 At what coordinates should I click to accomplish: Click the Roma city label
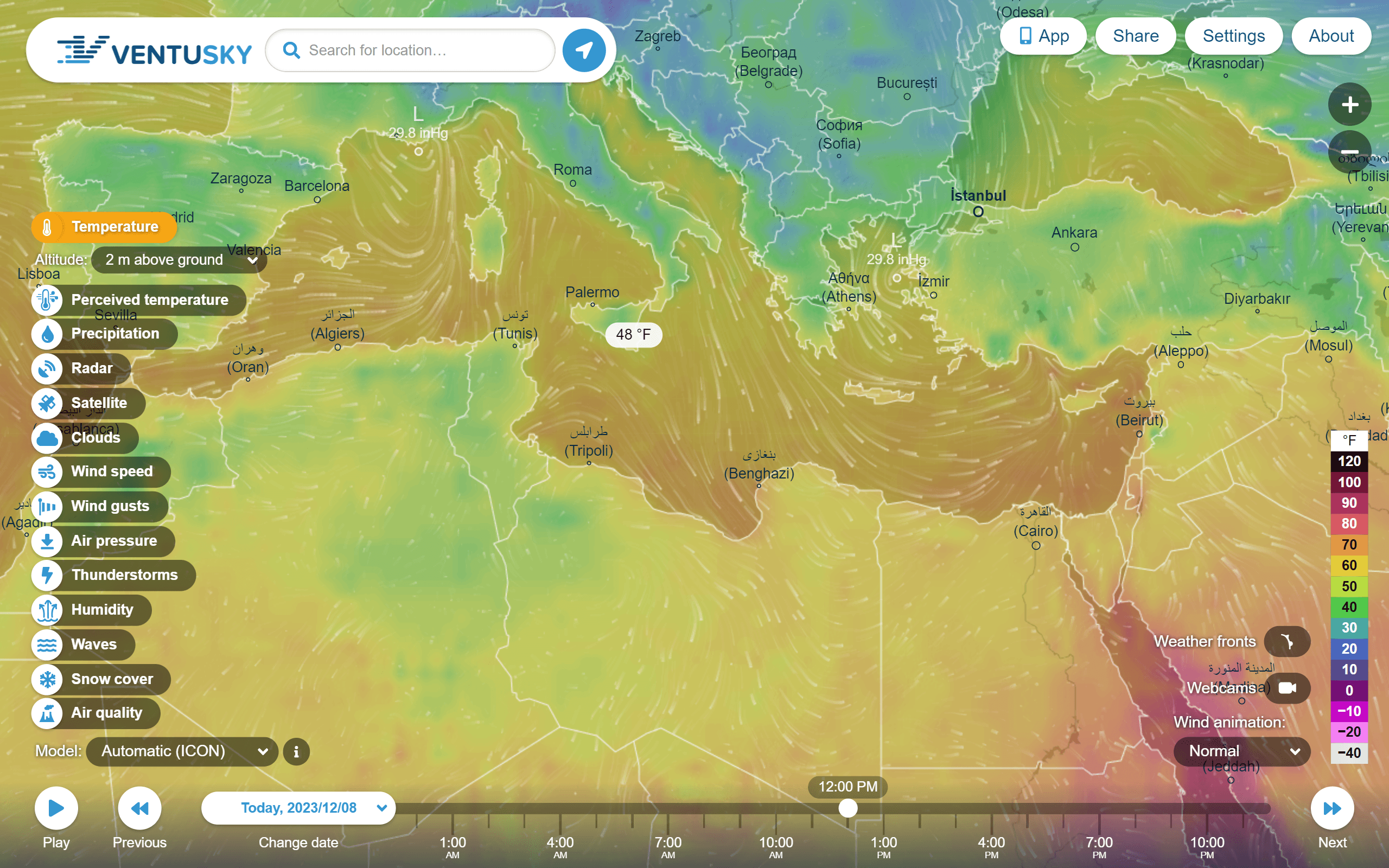click(572, 169)
